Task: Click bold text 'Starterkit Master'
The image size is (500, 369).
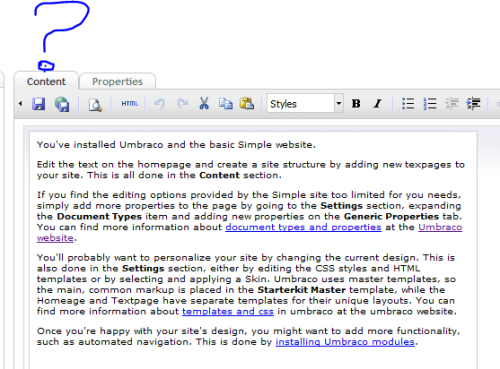Action: (x=301, y=290)
